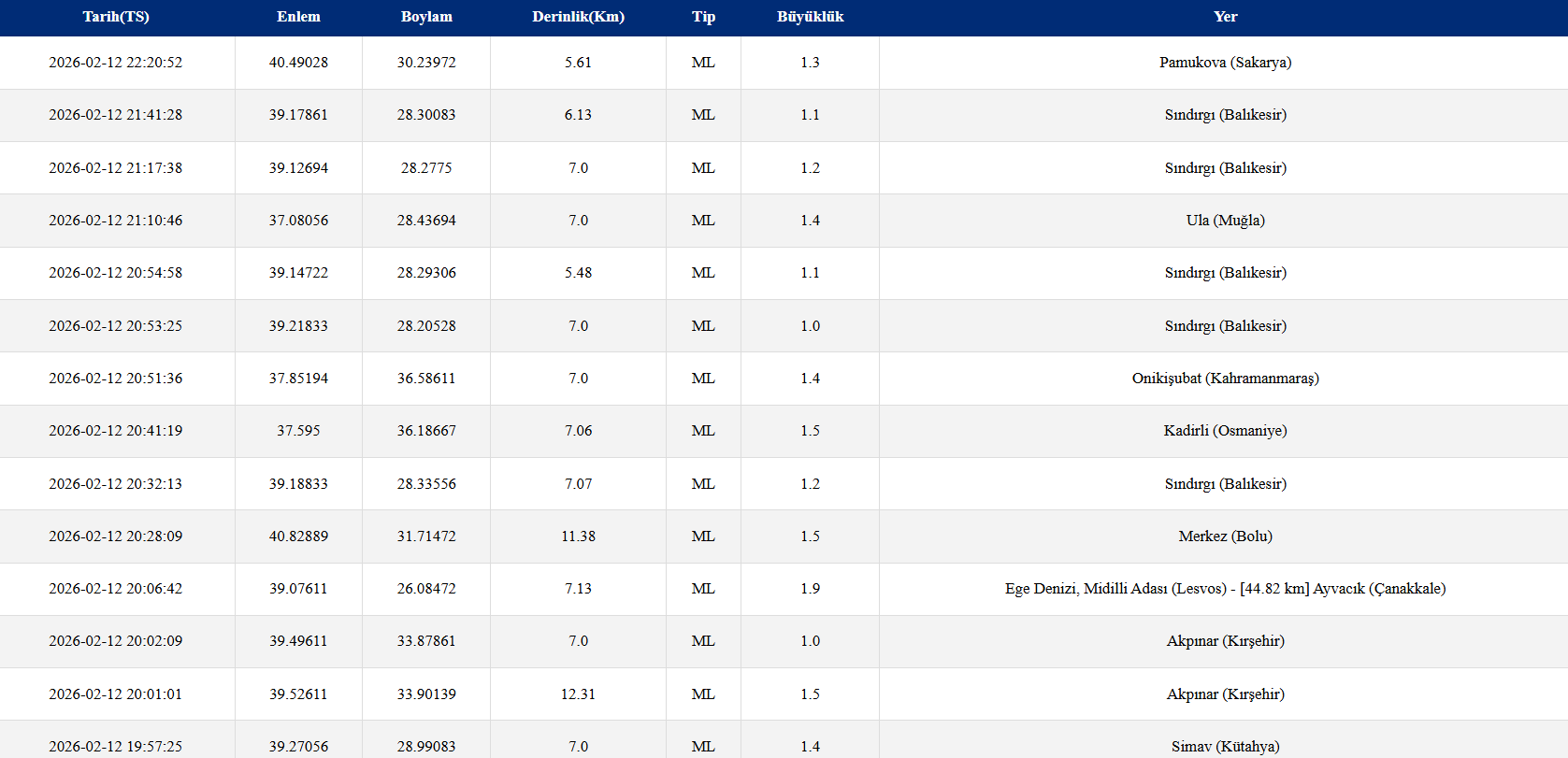Click the timestamp 2026-02-12 22:20:52
Image resolution: width=1568 pixels, height=758 pixels.
[x=116, y=63]
